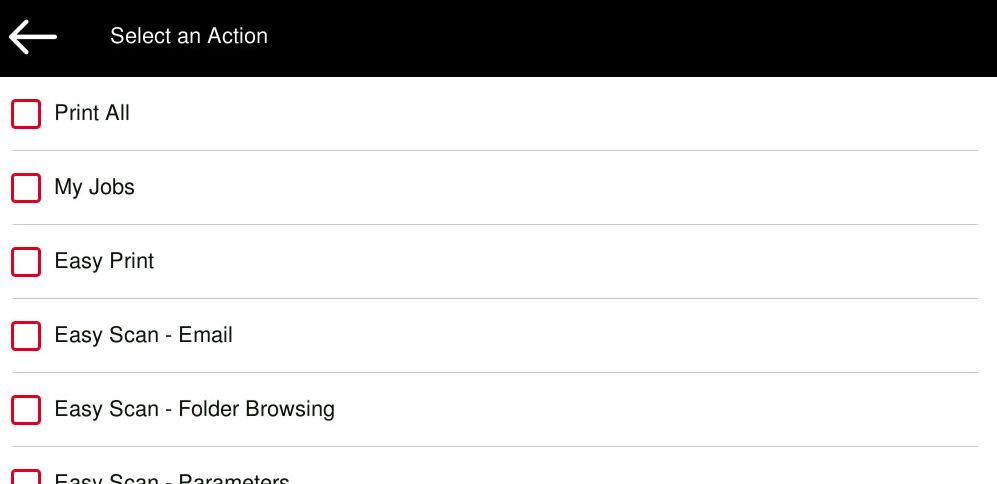Tap the "Easy Scan - Email" label text
The height and width of the screenshot is (484, 997).
[143, 335]
